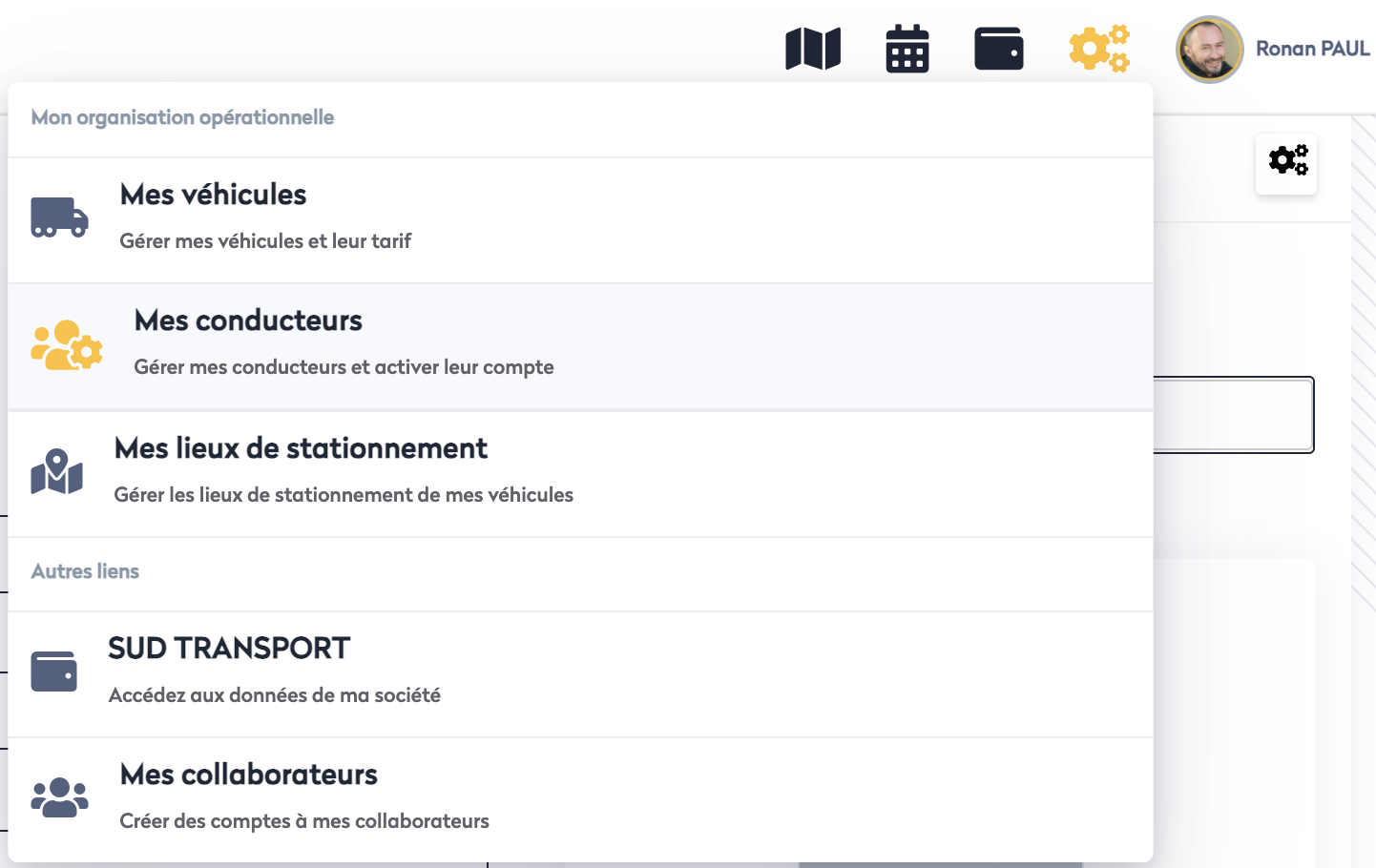The image size is (1376, 868).
Task: Open Mes collaborateurs menu entry
Action: pyautogui.click(x=248, y=775)
